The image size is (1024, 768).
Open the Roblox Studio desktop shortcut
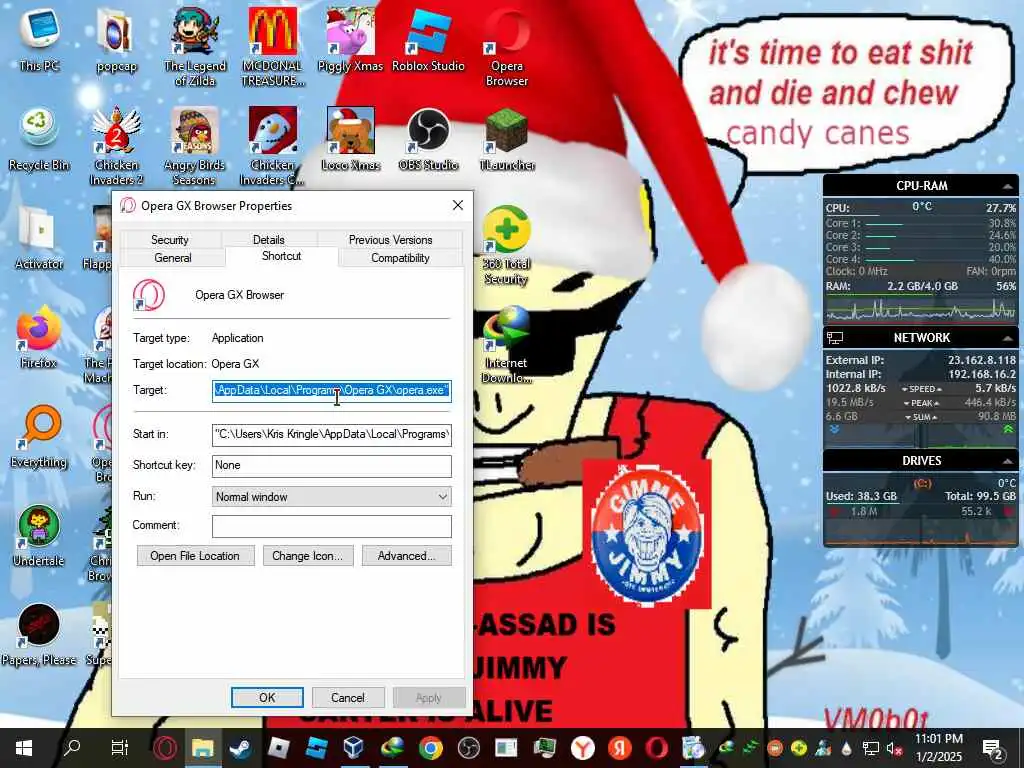pos(428,38)
